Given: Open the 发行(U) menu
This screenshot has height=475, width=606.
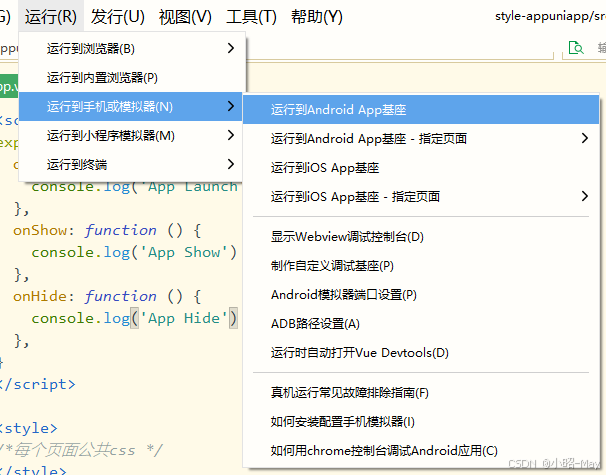Looking at the screenshot, I should coord(117,17).
